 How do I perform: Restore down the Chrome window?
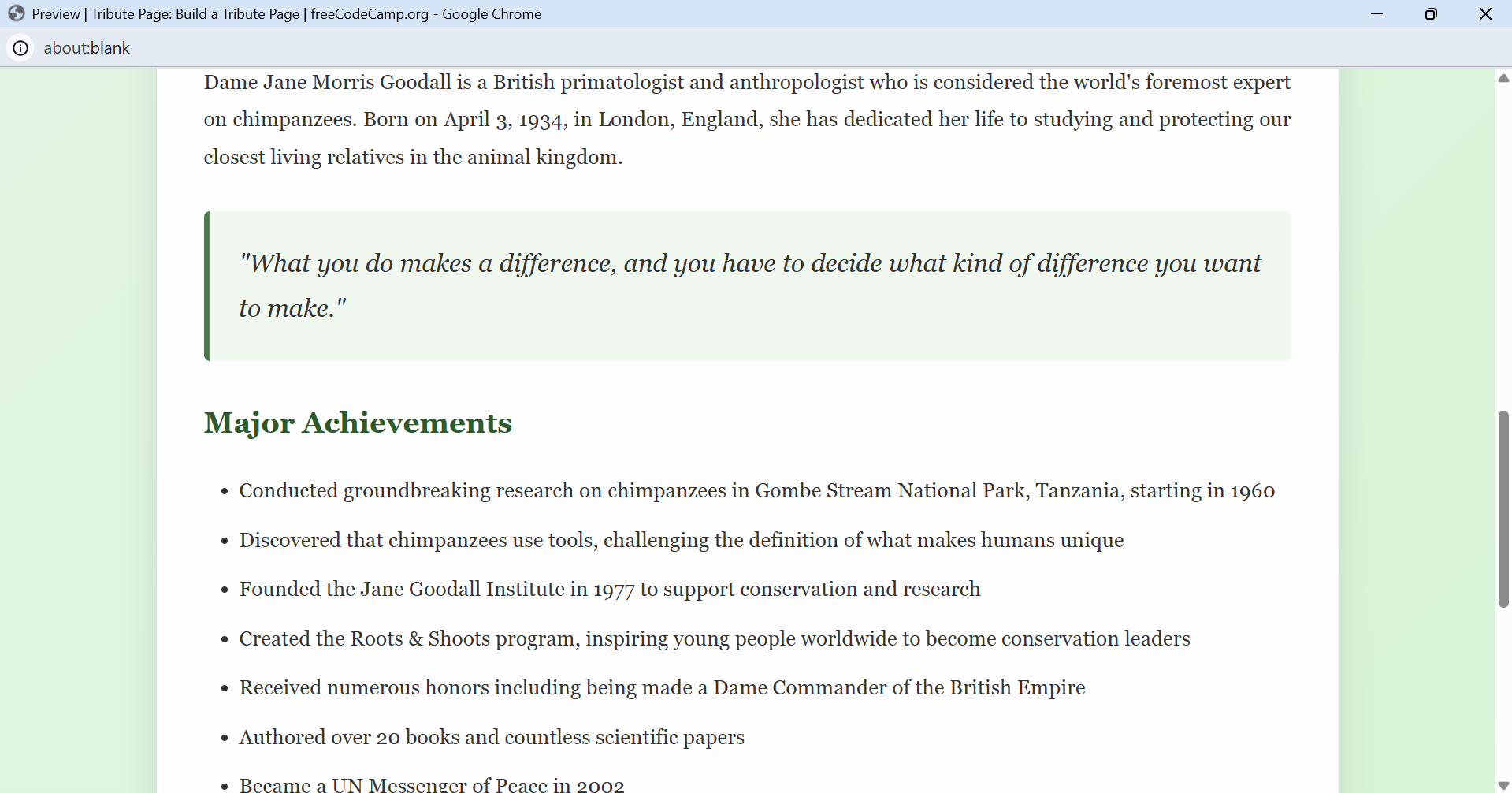pyautogui.click(x=1431, y=13)
